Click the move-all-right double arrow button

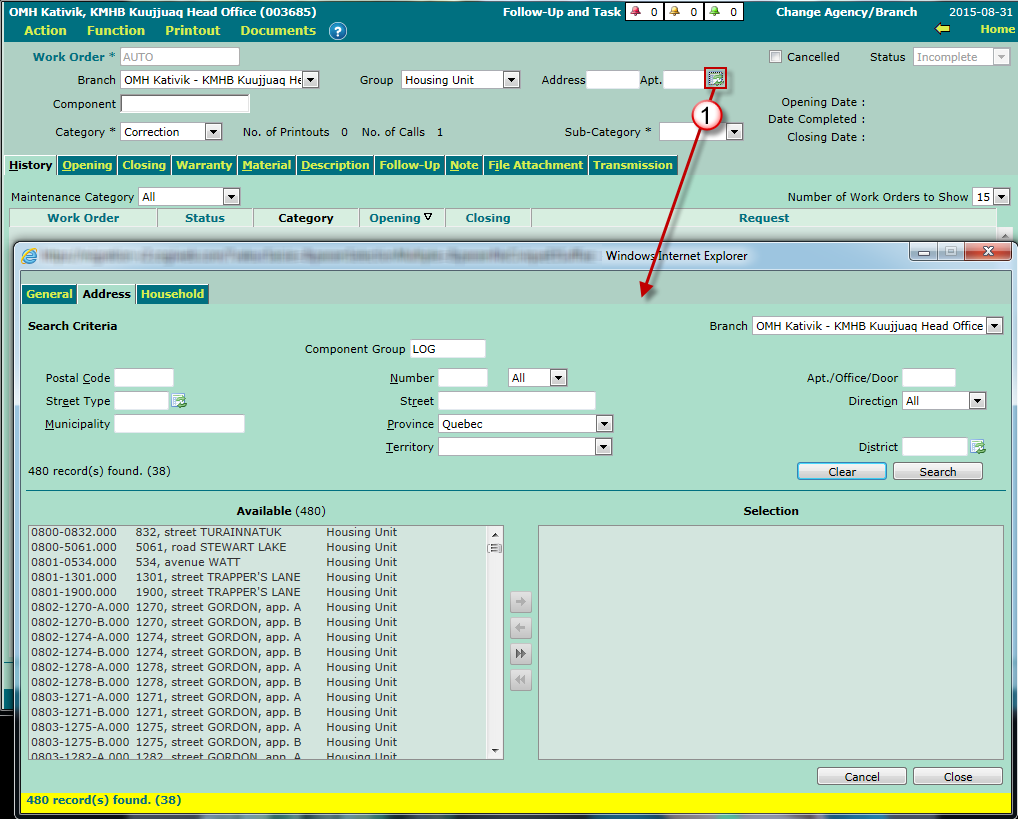pos(521,654)
